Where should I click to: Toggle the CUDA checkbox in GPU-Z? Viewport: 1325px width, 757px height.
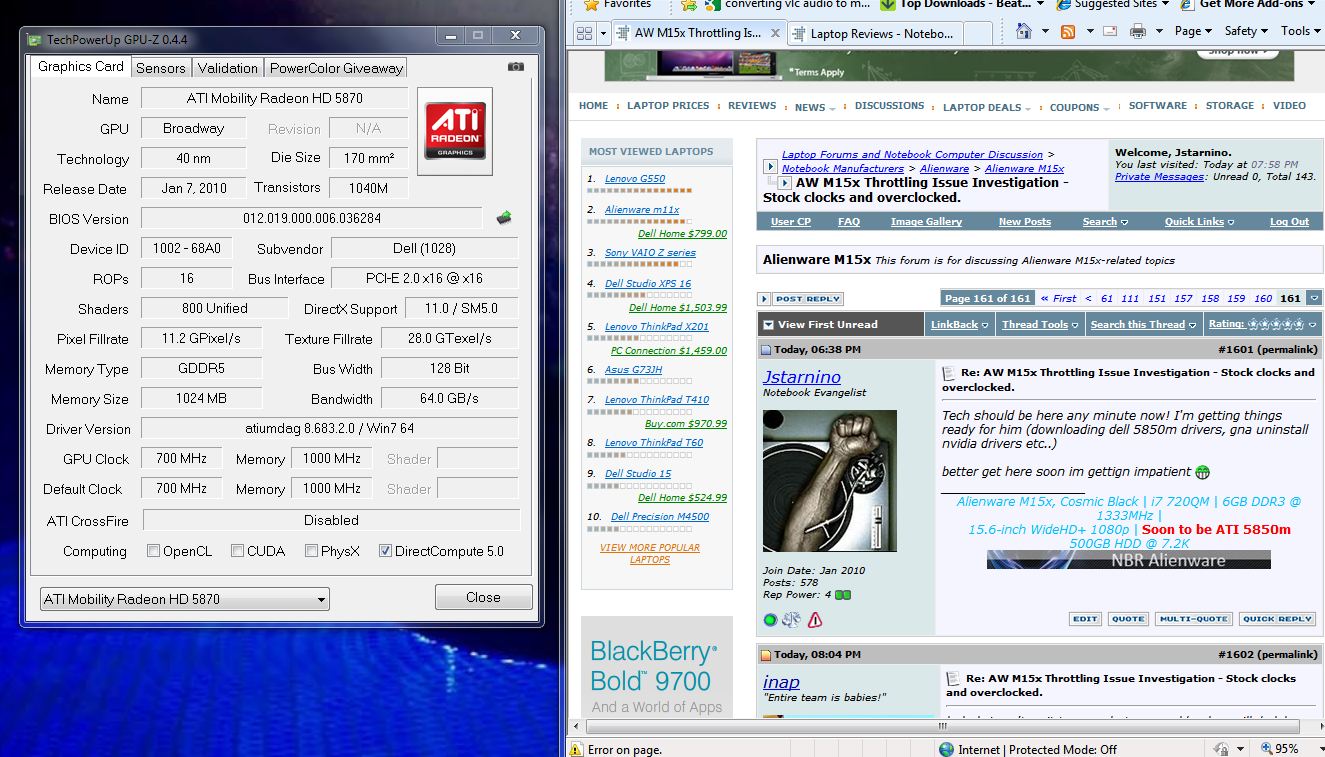coord(237,551)
